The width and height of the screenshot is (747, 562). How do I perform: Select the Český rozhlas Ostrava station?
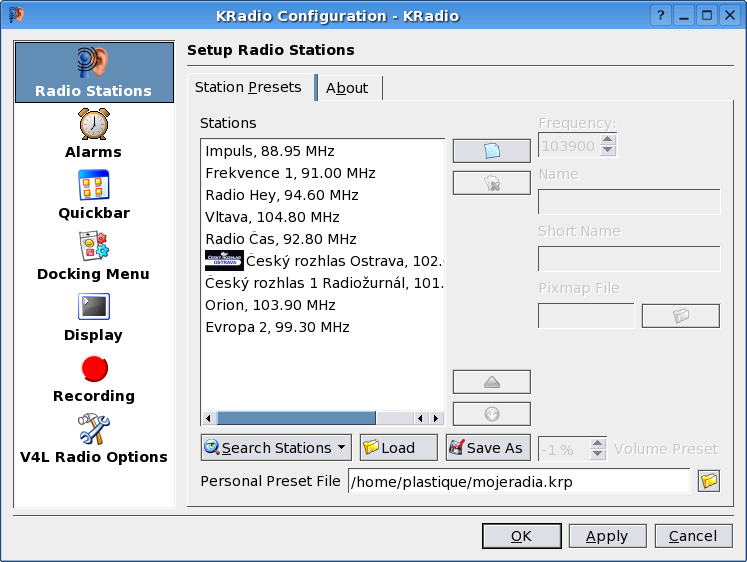[x=323, y=261]
